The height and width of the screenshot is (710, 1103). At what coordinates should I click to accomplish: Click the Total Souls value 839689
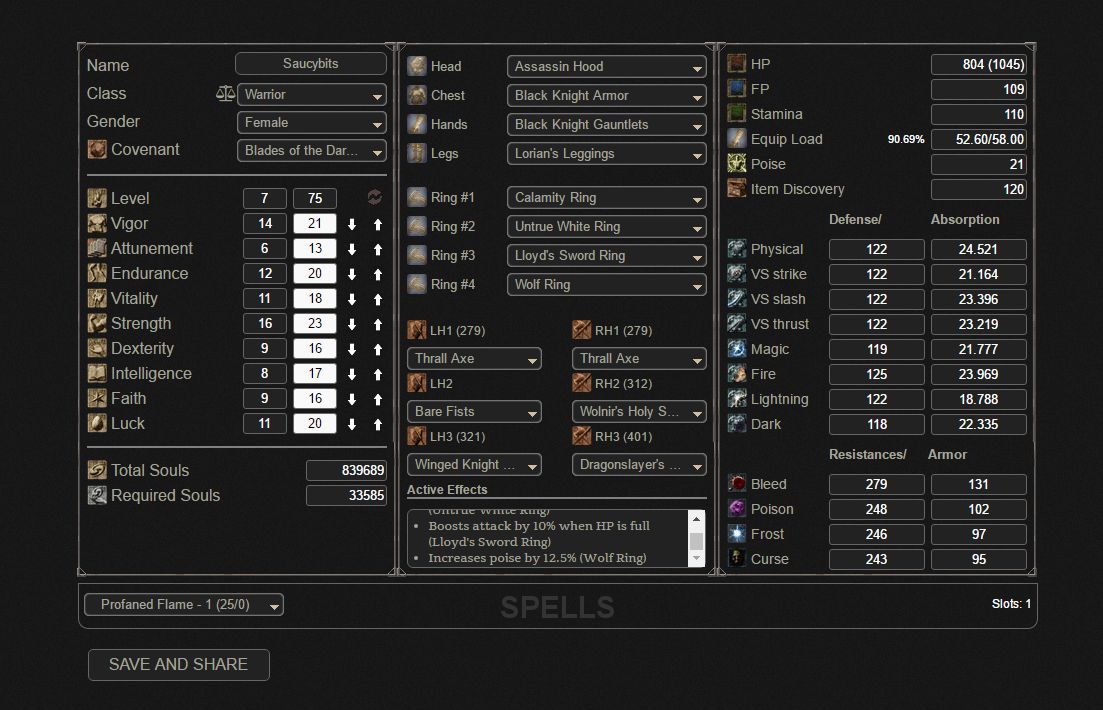pos(346,470)
